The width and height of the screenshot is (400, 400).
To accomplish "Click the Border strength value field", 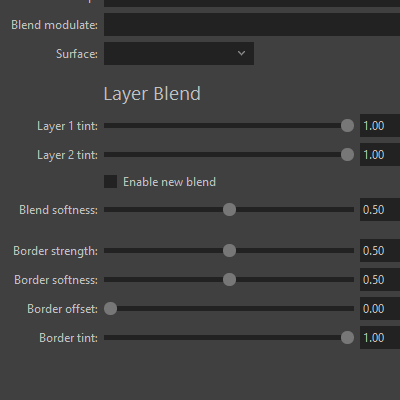I will pos(380,251).
